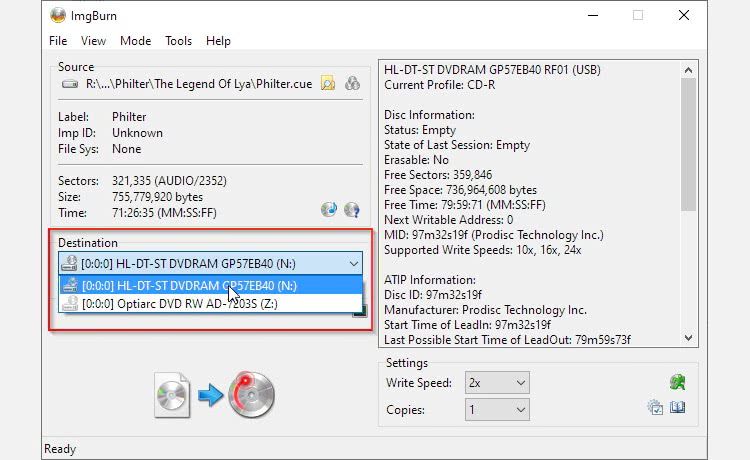750x460 pixels.
Task: Select Optiarc DVD RW AD-7203S (Z:) drive
Action: coord(210,304)
